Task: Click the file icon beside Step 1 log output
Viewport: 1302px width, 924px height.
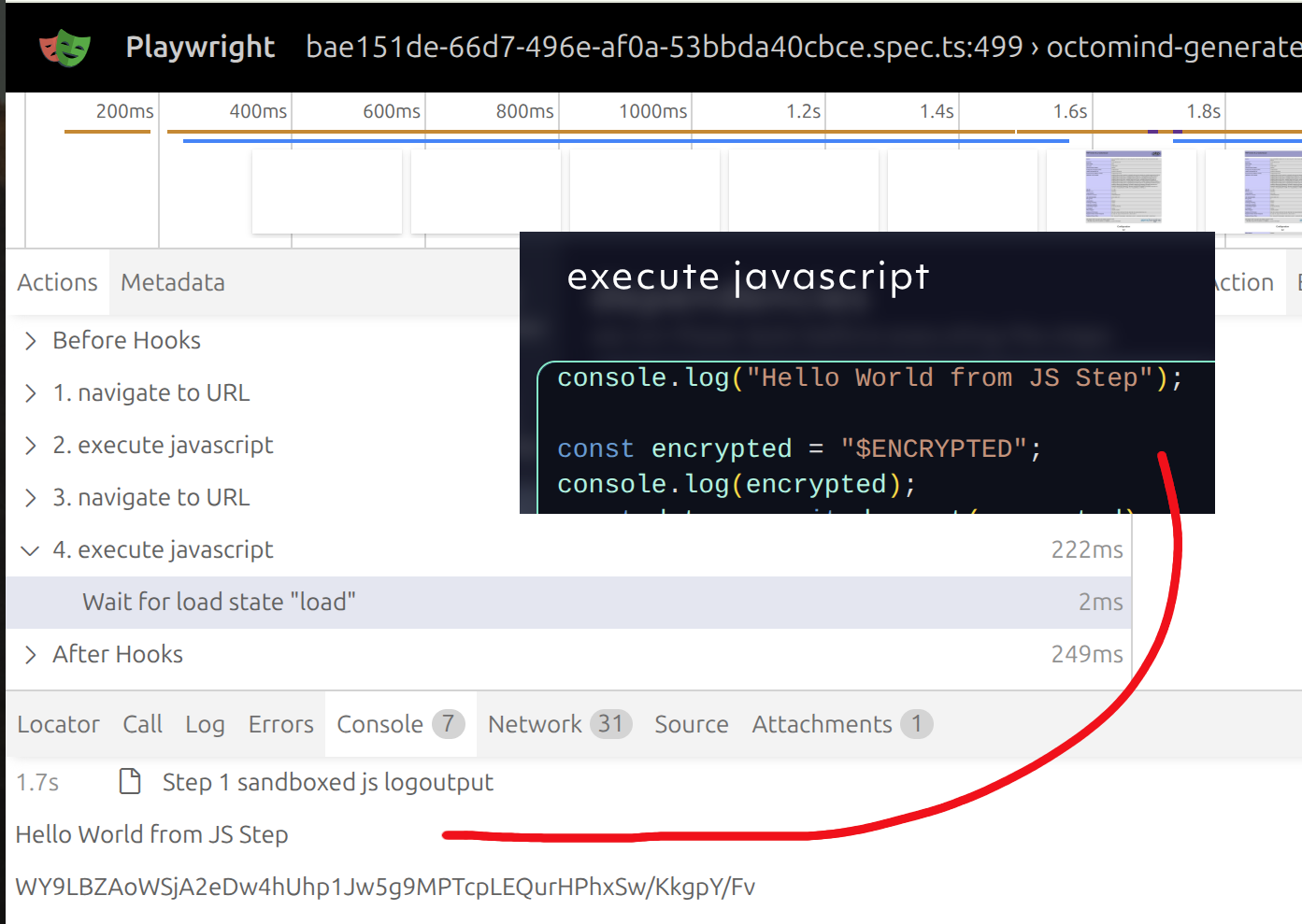Action: click(130, 781)
